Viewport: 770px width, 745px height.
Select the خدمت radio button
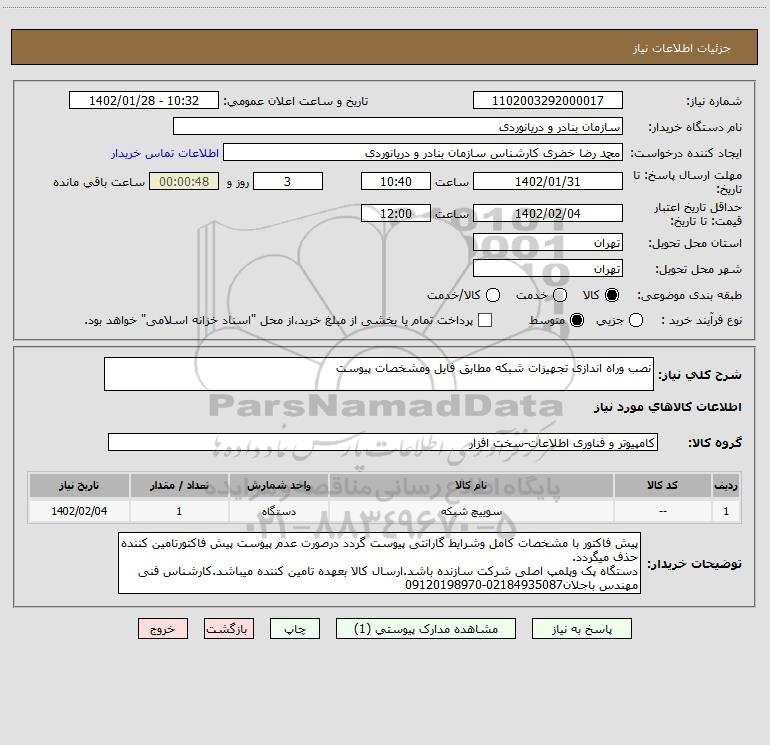point(560,295)
